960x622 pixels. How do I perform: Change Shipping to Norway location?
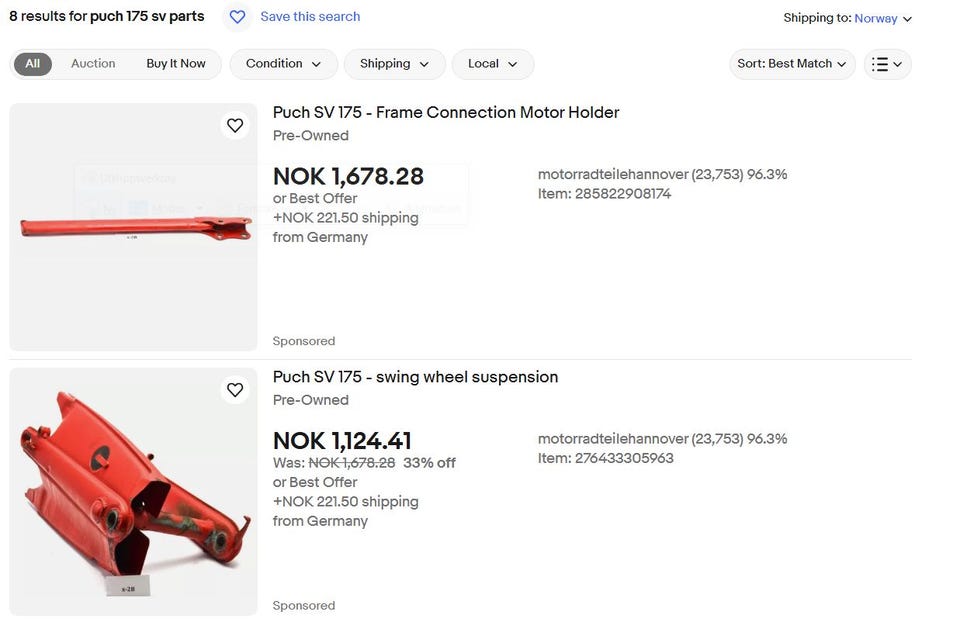pyautogui.click(x=882, y=18)
